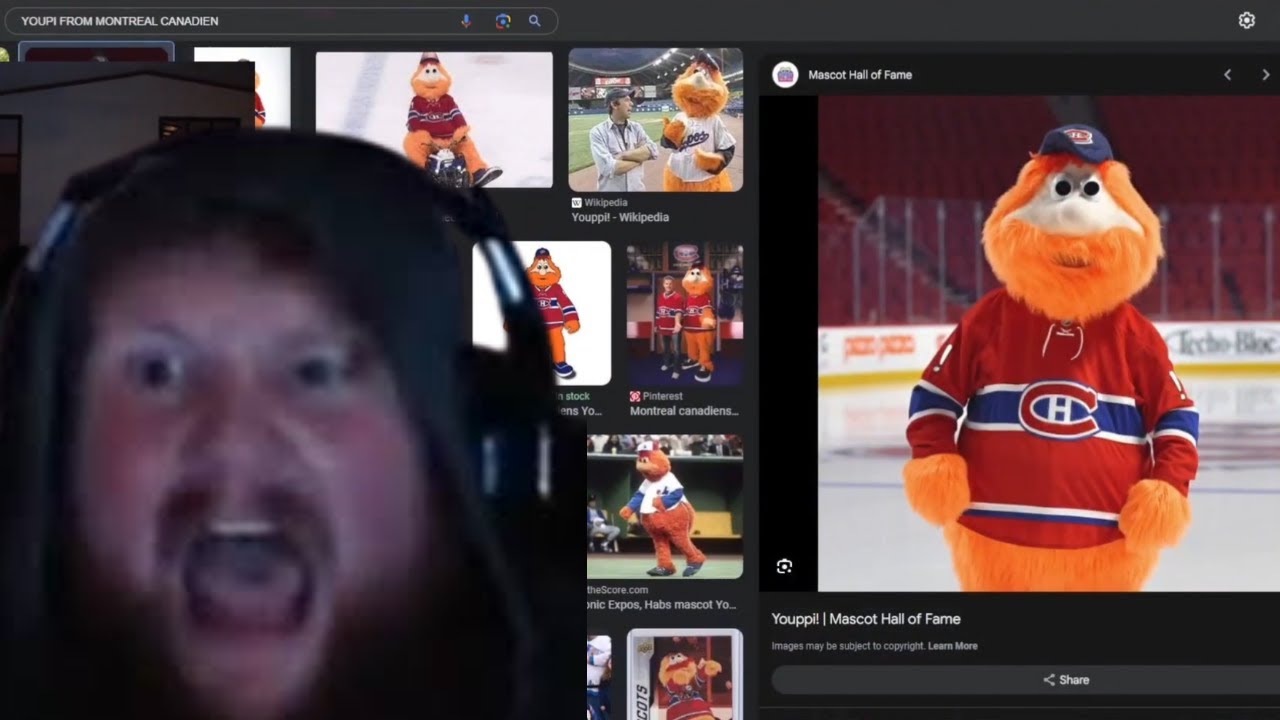1280x720 pixels.
Task: Open Google Lens from the search bar
Action: (503, 21)
